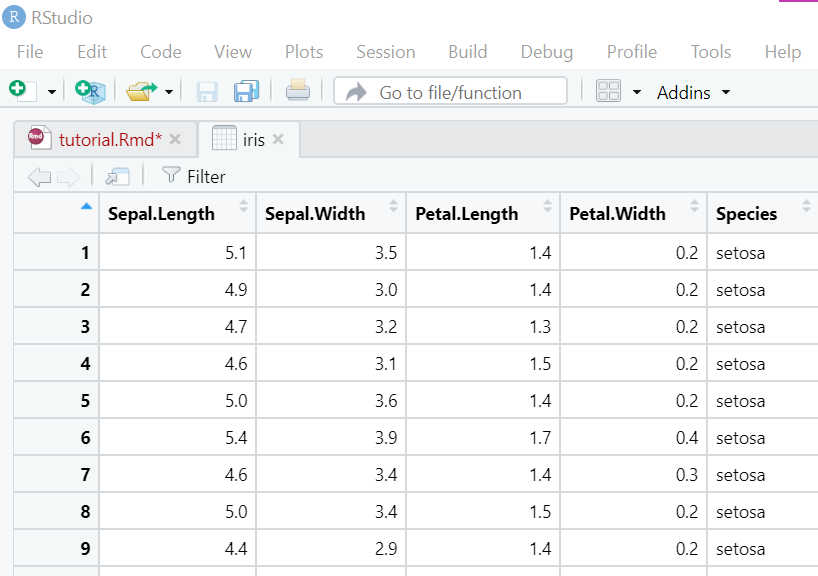
Task: Create a new R project icon
Action: tap(91, 92)
